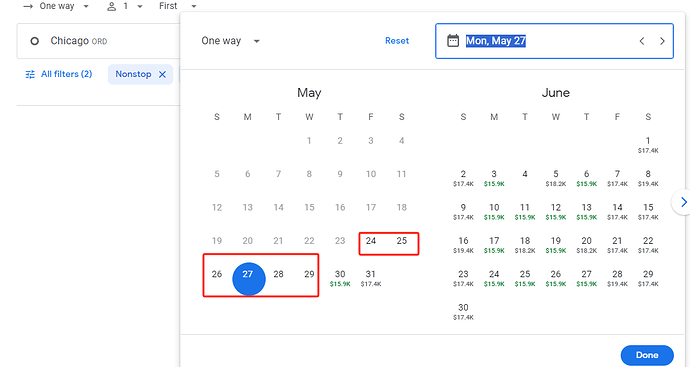Click the Mon, May 27 date field
This screenshot has width=690, height=367.
point(554,41)
